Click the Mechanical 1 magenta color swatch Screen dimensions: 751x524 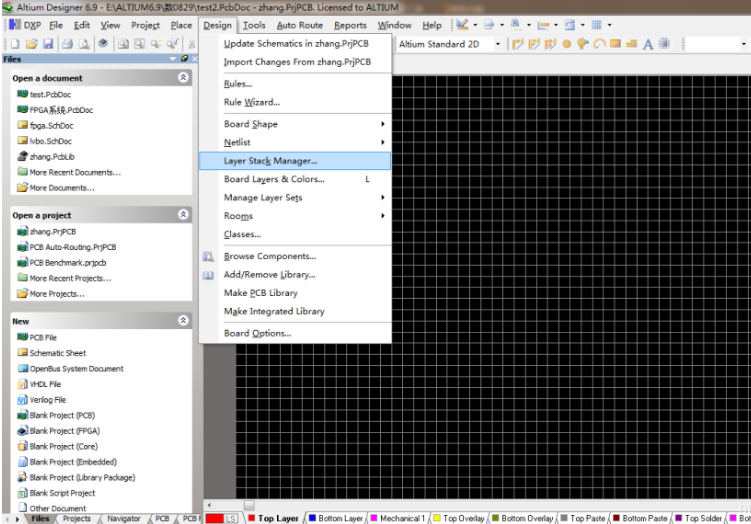click(374, 518)
